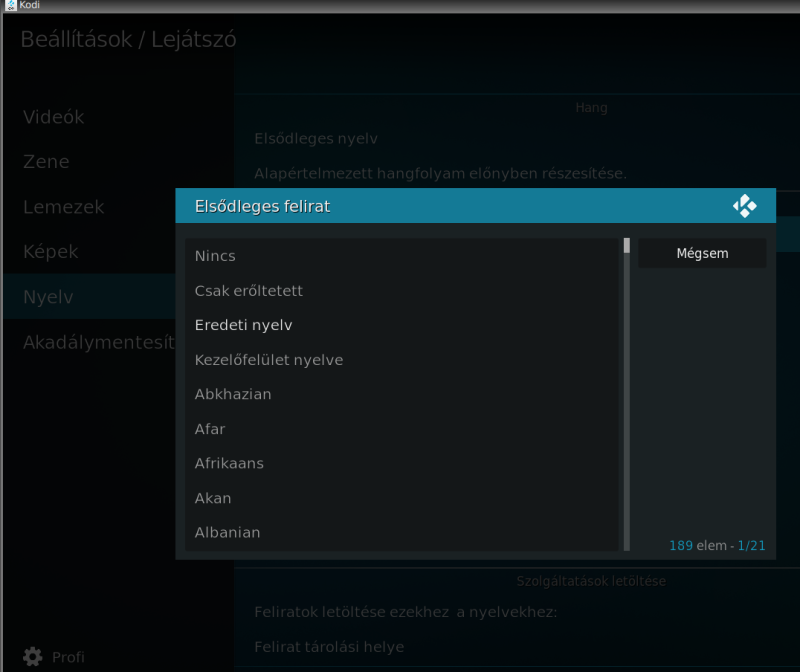Viewport: 800px width, 672px height.
Task: Select Abkhazian language
Action: click(402, 394)
